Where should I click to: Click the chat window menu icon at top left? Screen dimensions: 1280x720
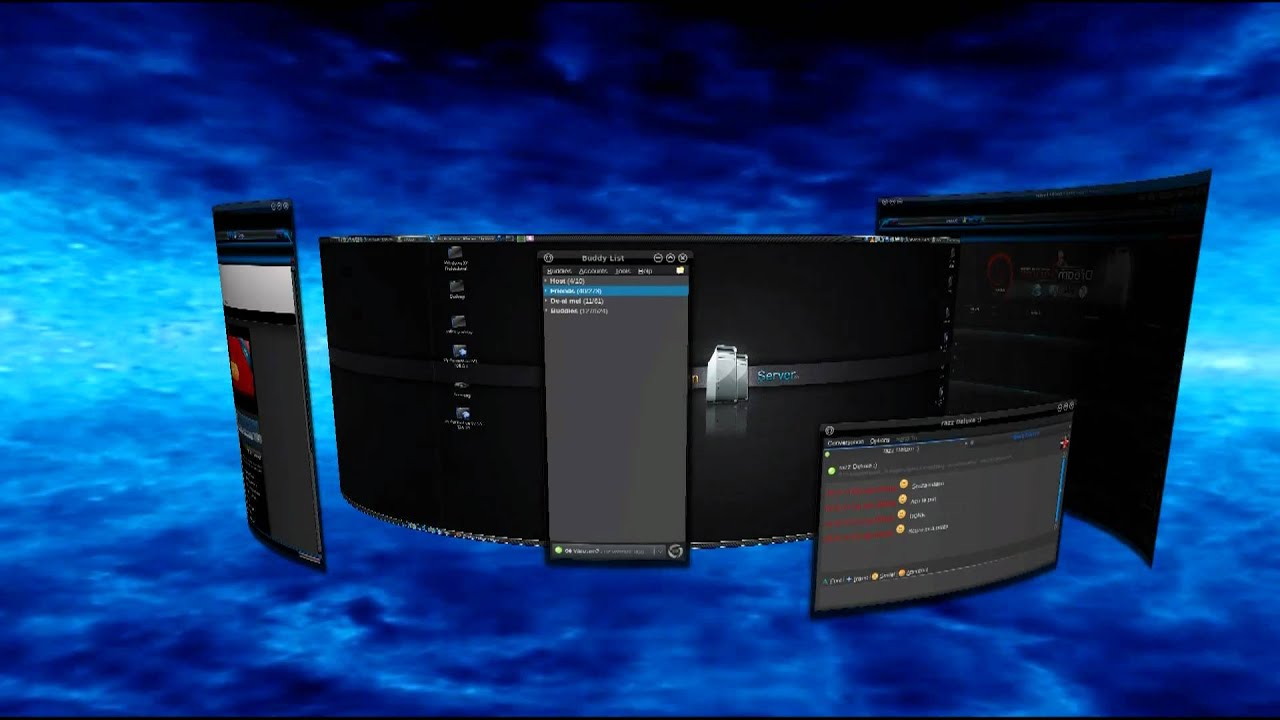829,431
